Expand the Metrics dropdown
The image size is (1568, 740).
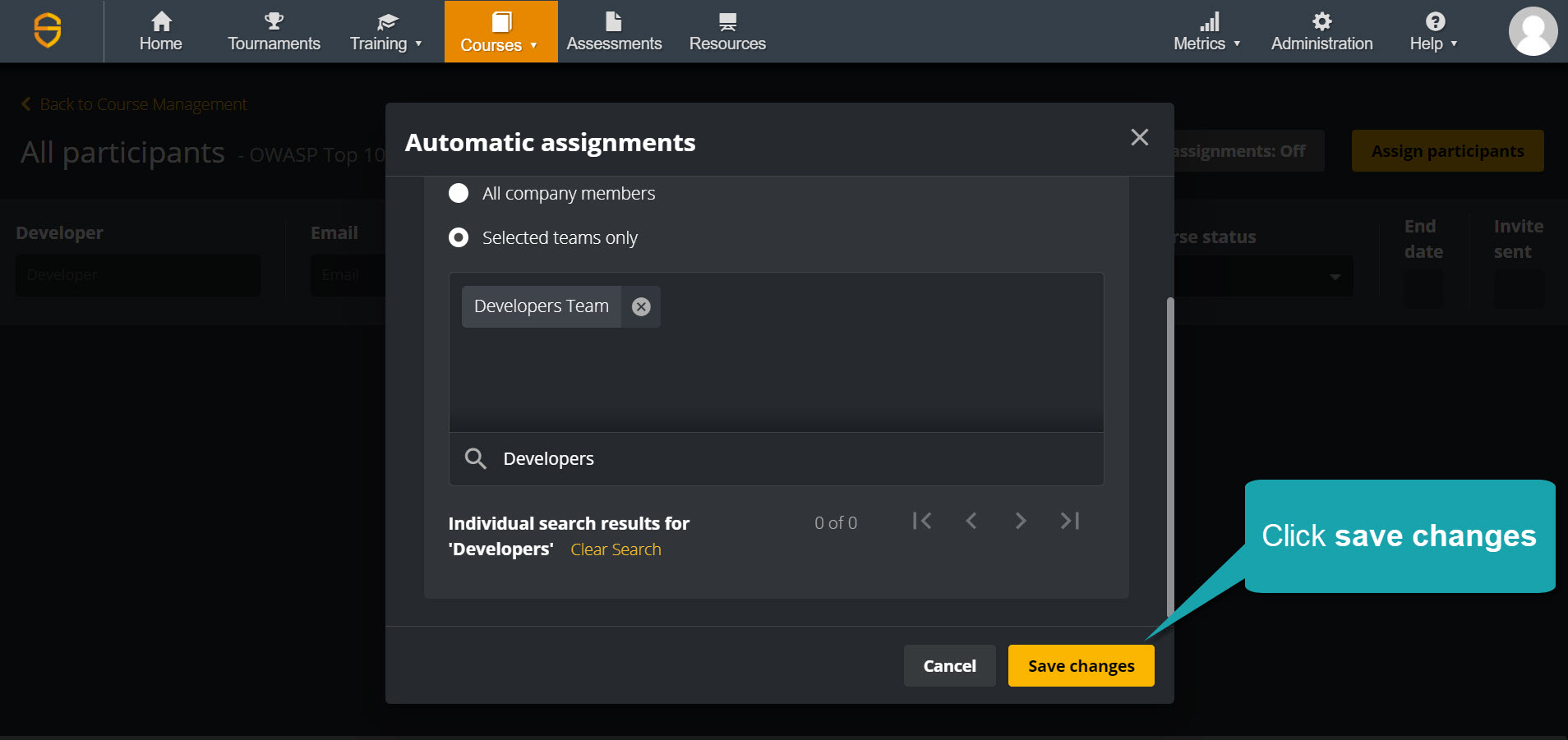(x=1207, y=31)
